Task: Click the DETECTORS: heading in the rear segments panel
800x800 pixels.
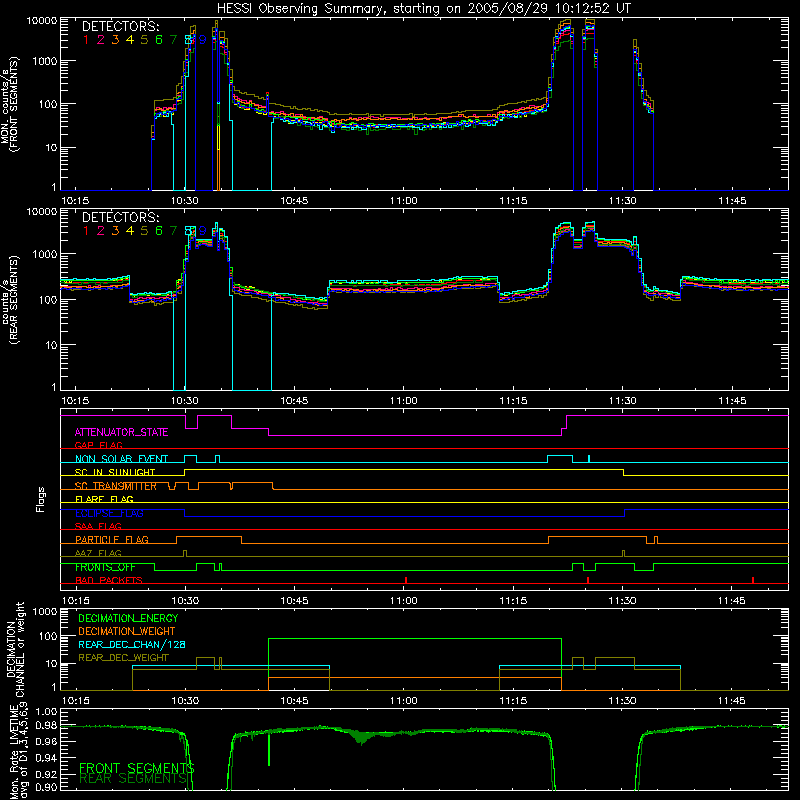Action: point(120,217)
